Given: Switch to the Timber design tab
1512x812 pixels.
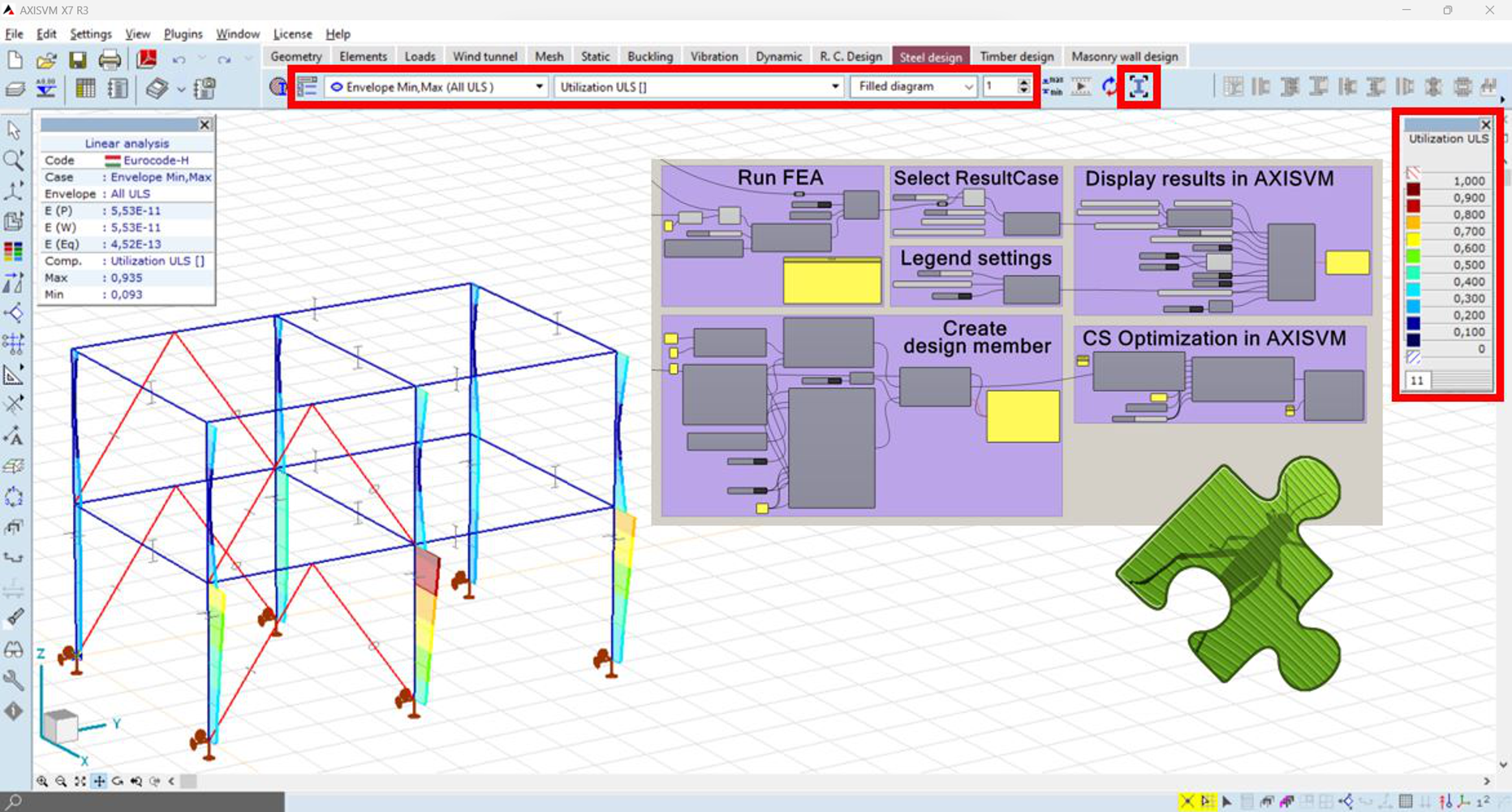Looking at the screenshot, I should coord(1016,57).
